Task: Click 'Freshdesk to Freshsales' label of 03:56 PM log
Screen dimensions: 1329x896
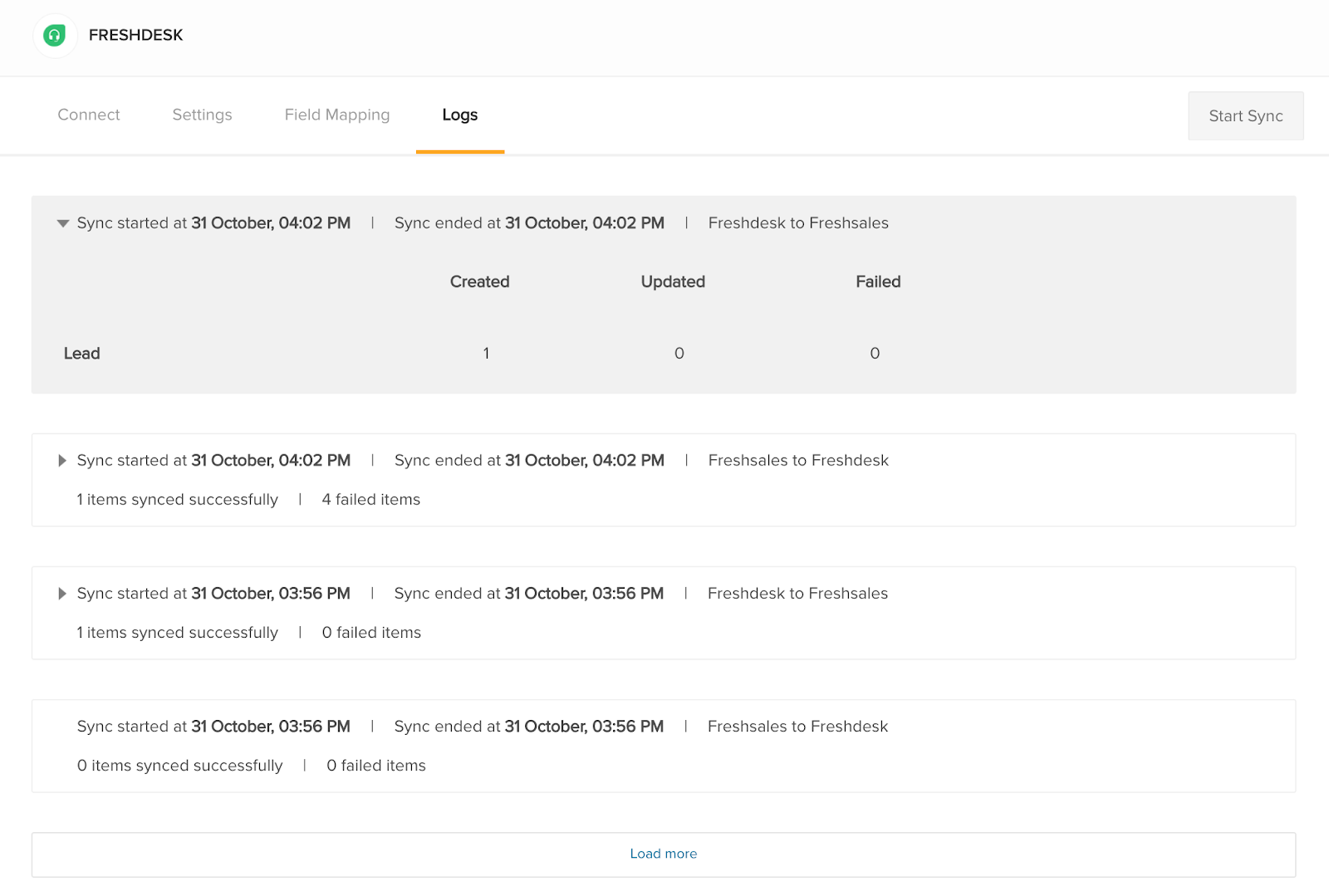Action: pyautogui.click(x=798, y=594)
